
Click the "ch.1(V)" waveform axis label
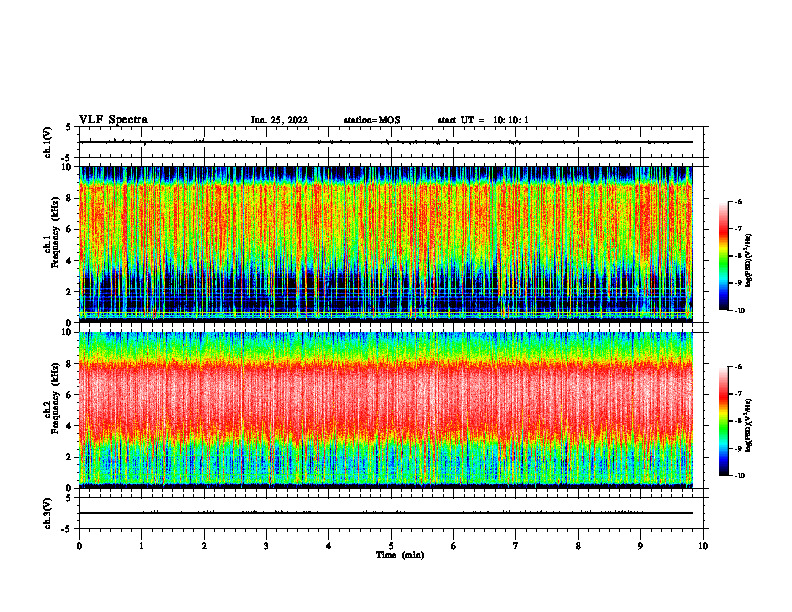48,142
